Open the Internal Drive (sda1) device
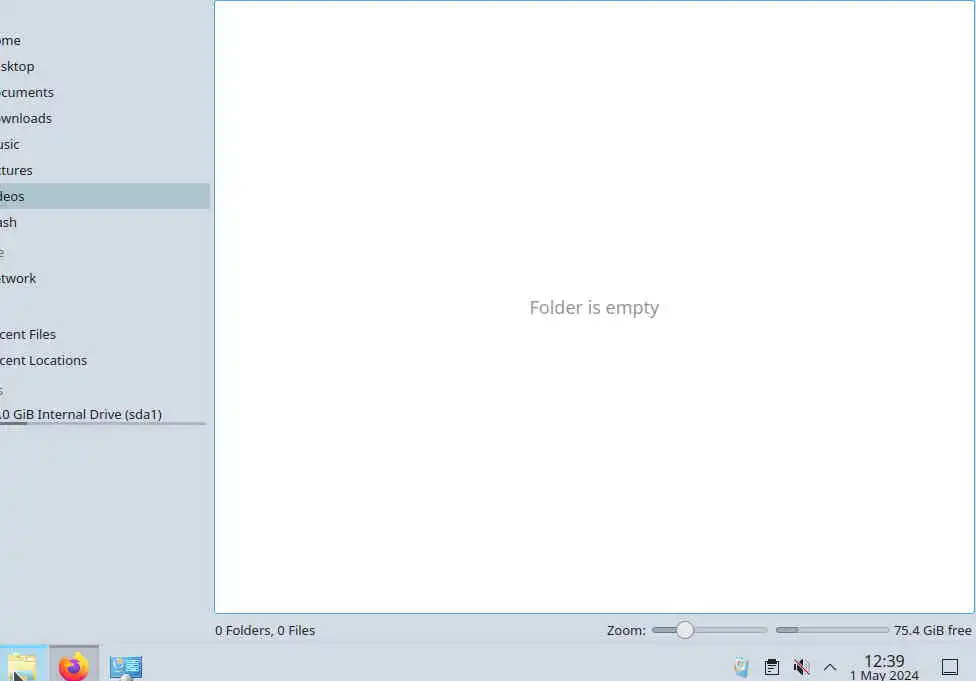This screenshot has height=681, width=976. (x=105, y=415)
